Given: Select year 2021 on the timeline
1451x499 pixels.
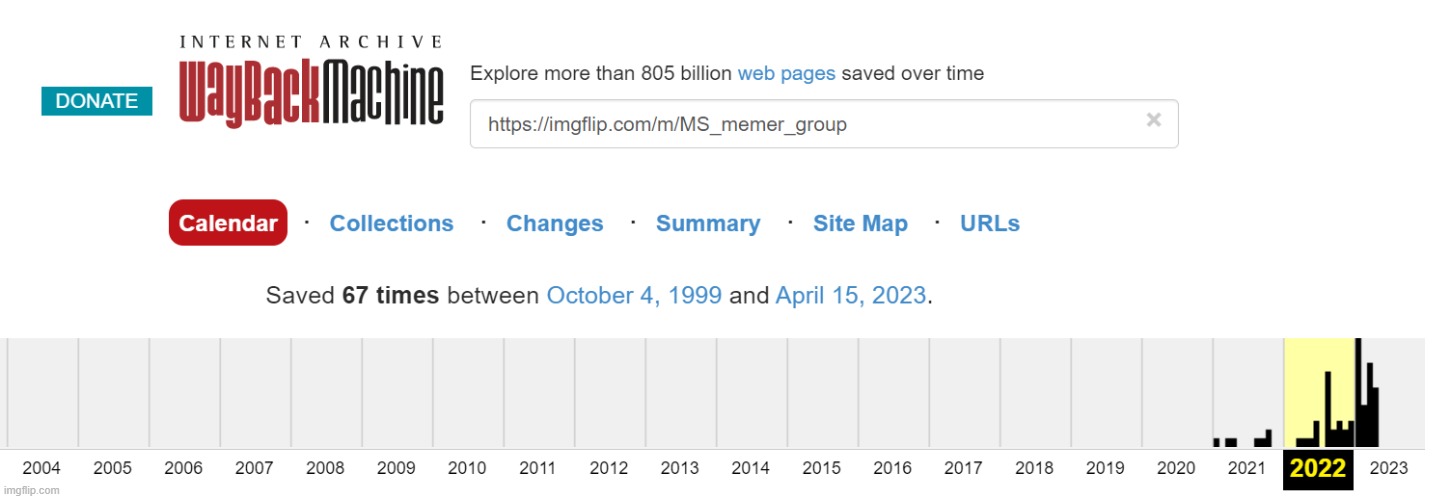Looking at the screenshot, I should pos(1247,468).
